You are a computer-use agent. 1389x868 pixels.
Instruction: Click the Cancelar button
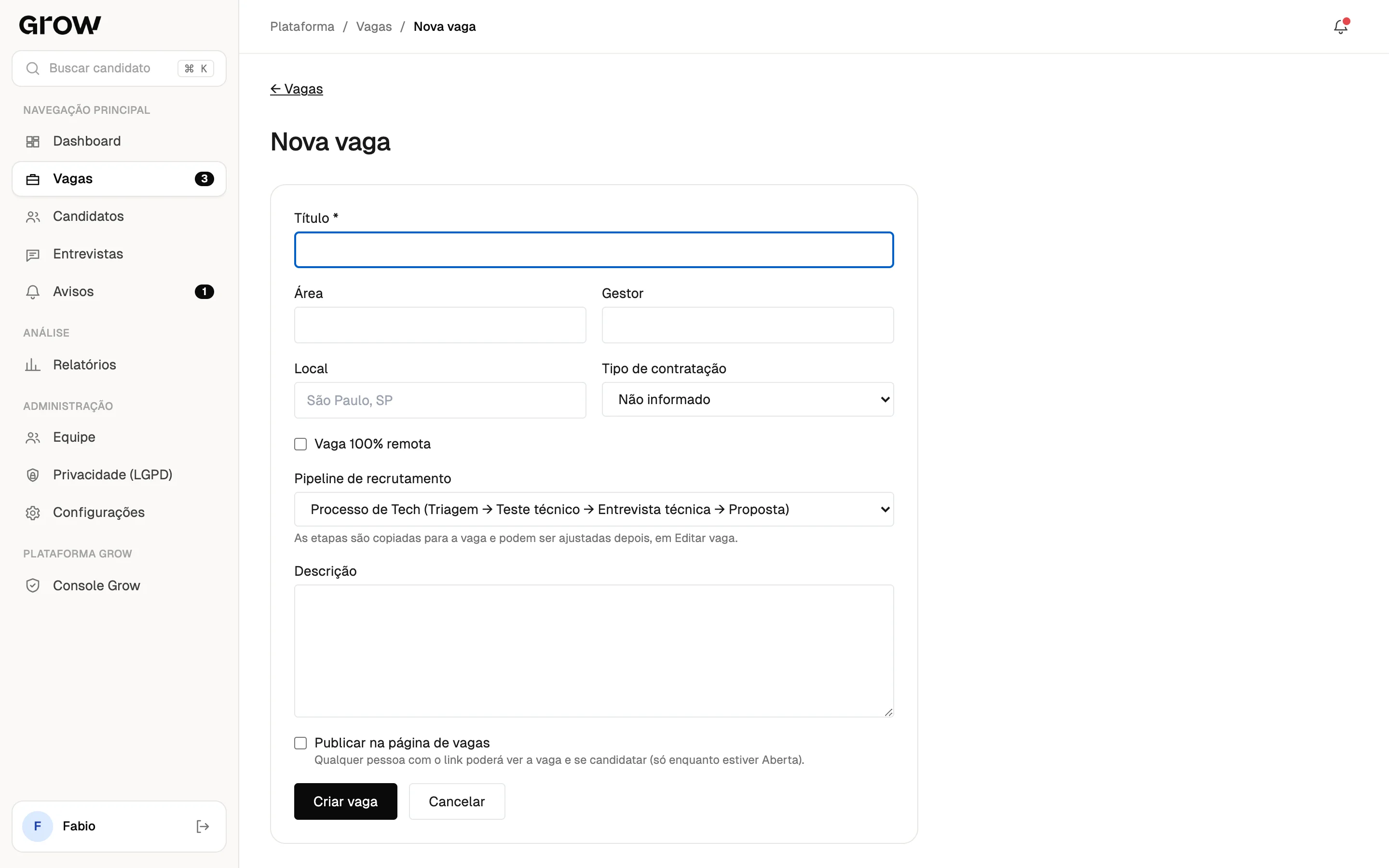click(x=457, y=801)
